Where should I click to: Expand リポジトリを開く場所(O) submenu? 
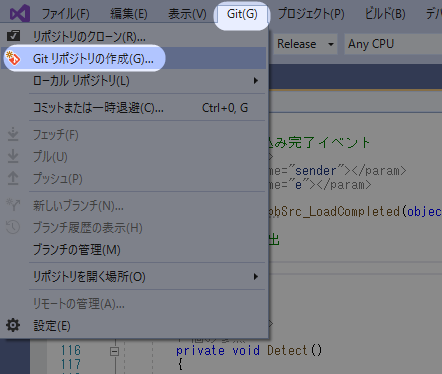click(x=133, y=276)
